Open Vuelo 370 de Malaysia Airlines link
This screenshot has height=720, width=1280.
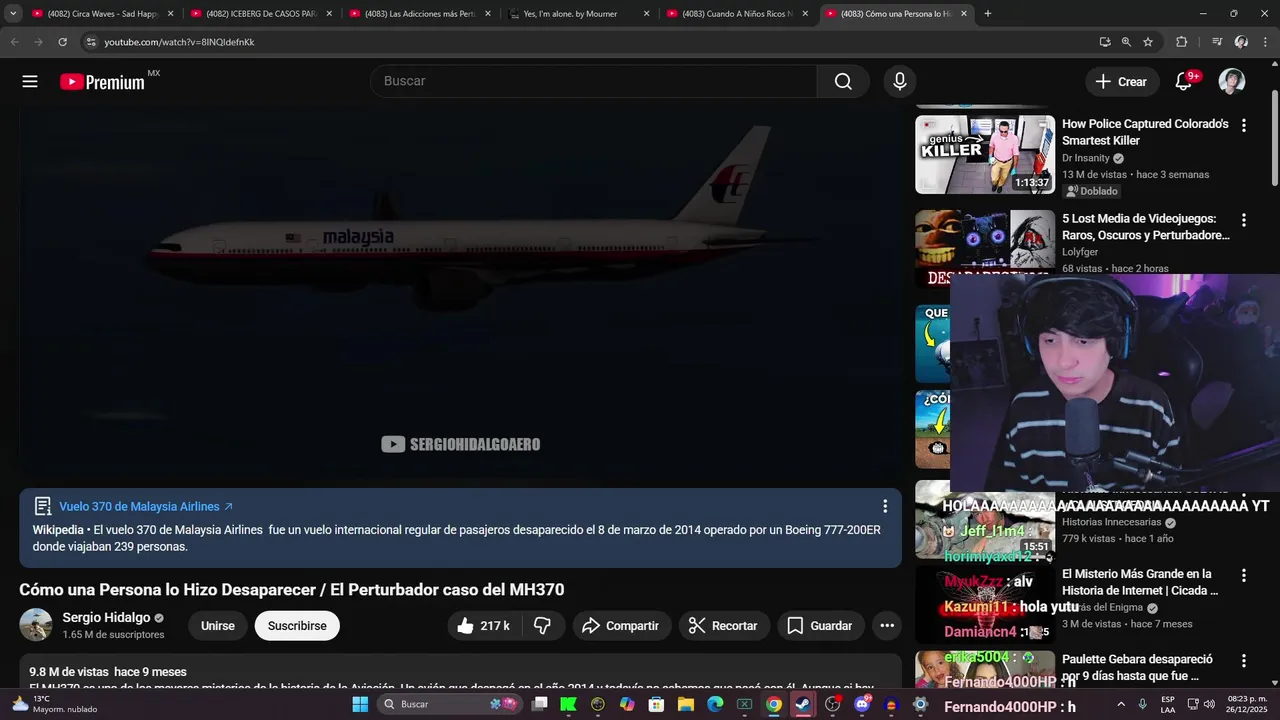(146, 507)
